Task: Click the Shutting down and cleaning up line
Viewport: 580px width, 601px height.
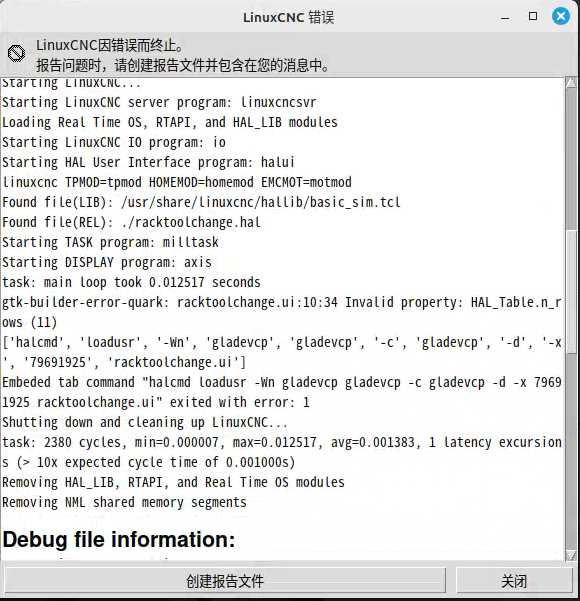Action: [x=145, y=422]
